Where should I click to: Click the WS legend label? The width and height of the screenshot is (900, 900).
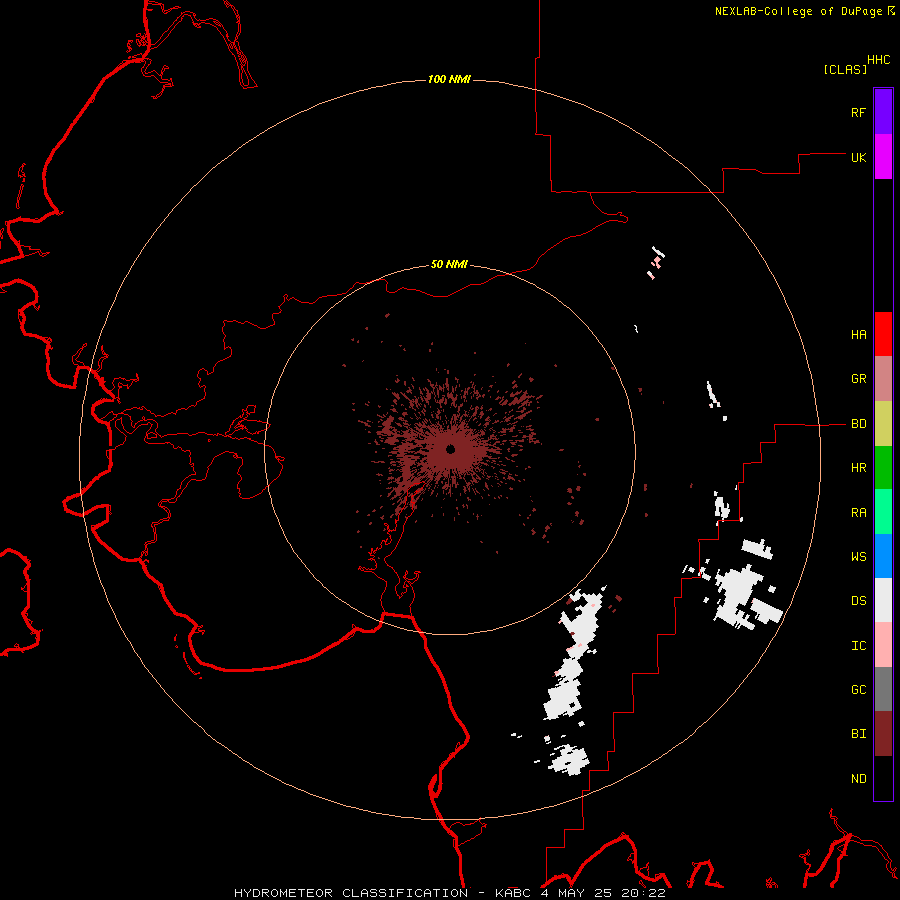(858, 557)
